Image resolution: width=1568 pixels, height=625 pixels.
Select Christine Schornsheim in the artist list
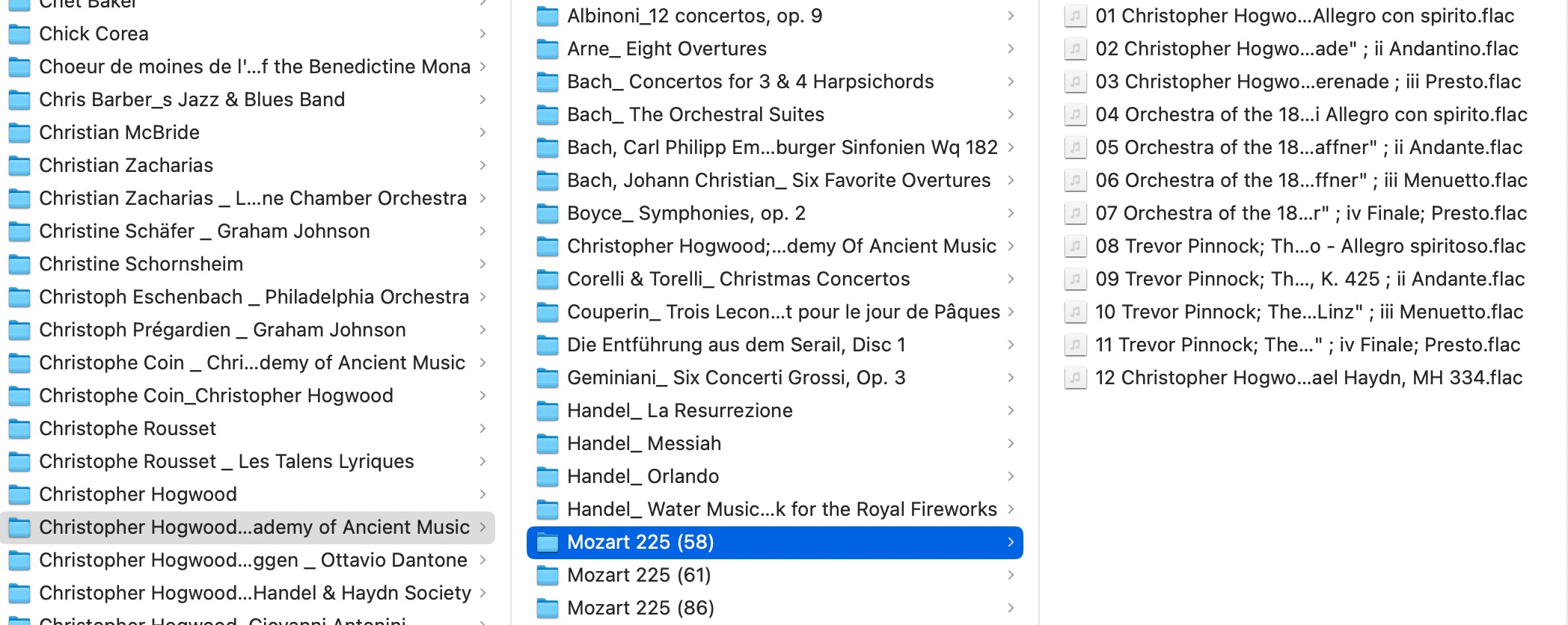tap(248, 264)
